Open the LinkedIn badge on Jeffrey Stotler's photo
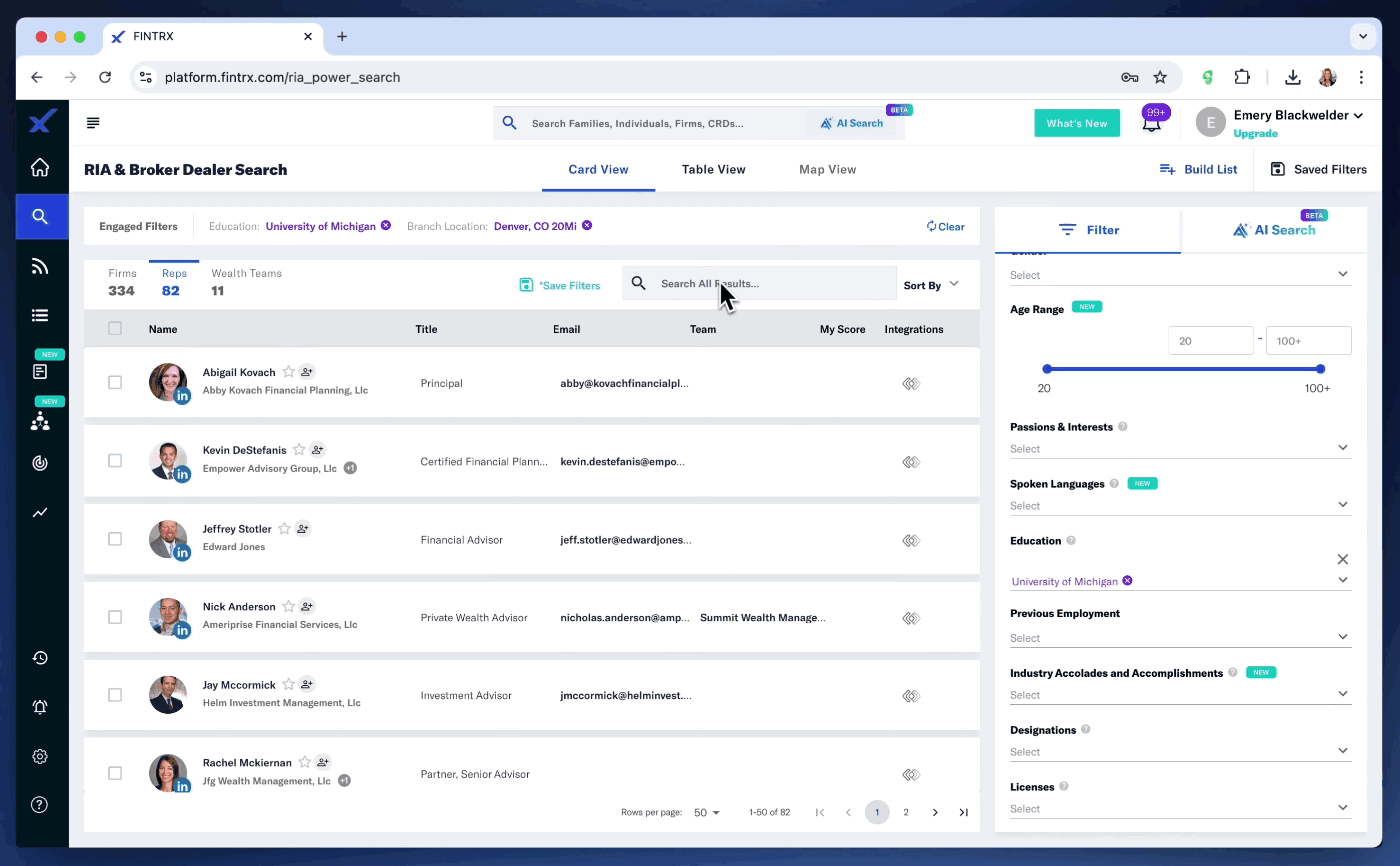1400x866 pixels. point(182,552)
